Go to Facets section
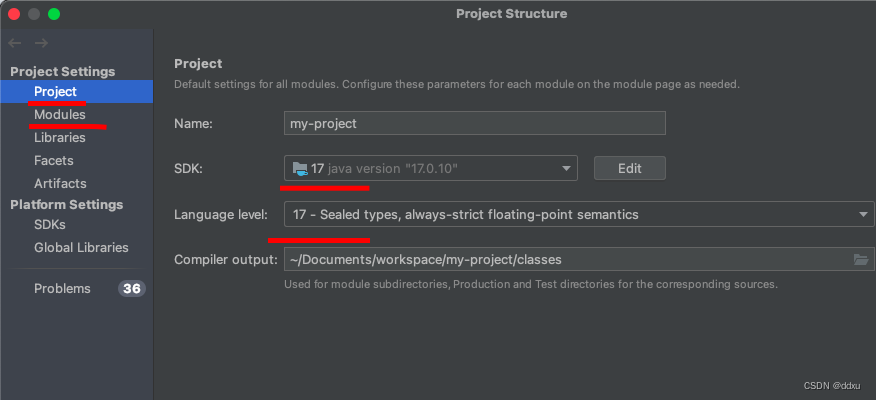876x400 pixels. tap(54, 160)
